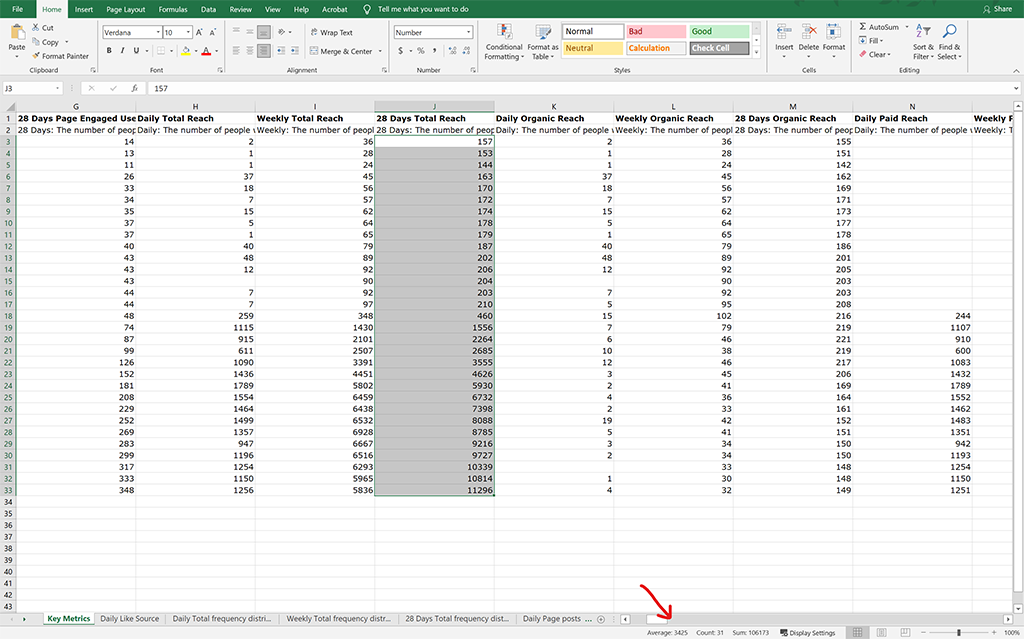The height and width of the screenshot is (639, 1024).
Task: Open the font color dropdown arrow
Action: [216, 51]
